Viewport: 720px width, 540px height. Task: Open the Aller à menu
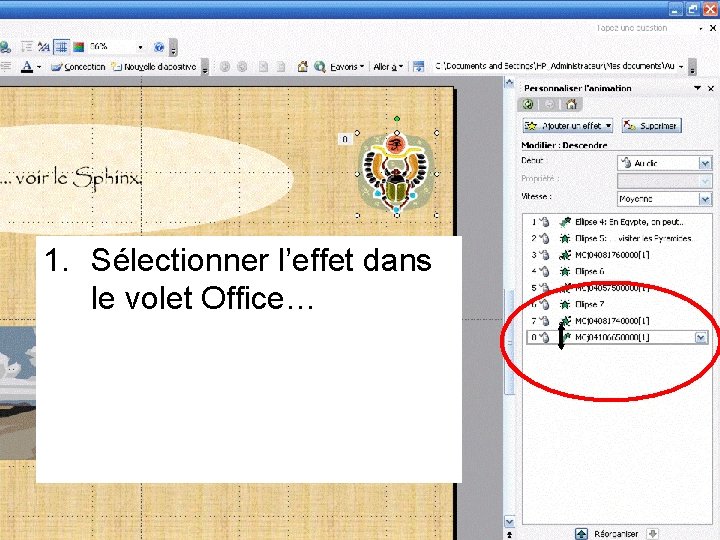pyautogui.click(x=388, y=67)
